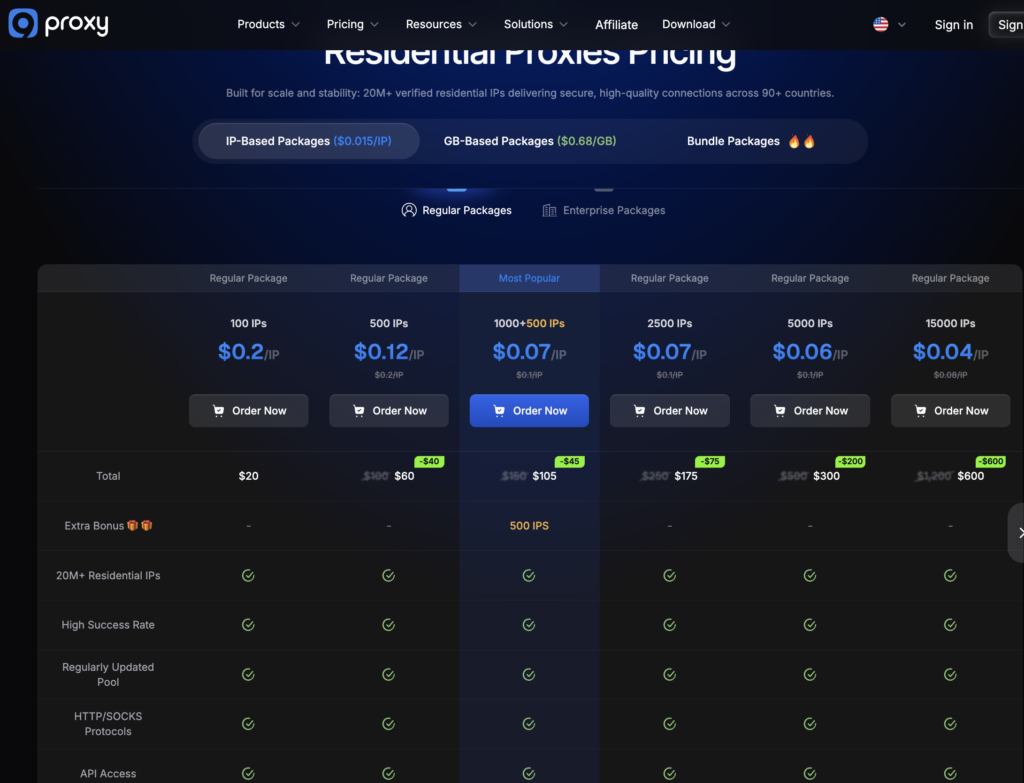Click the Most Popular column header

529,278
